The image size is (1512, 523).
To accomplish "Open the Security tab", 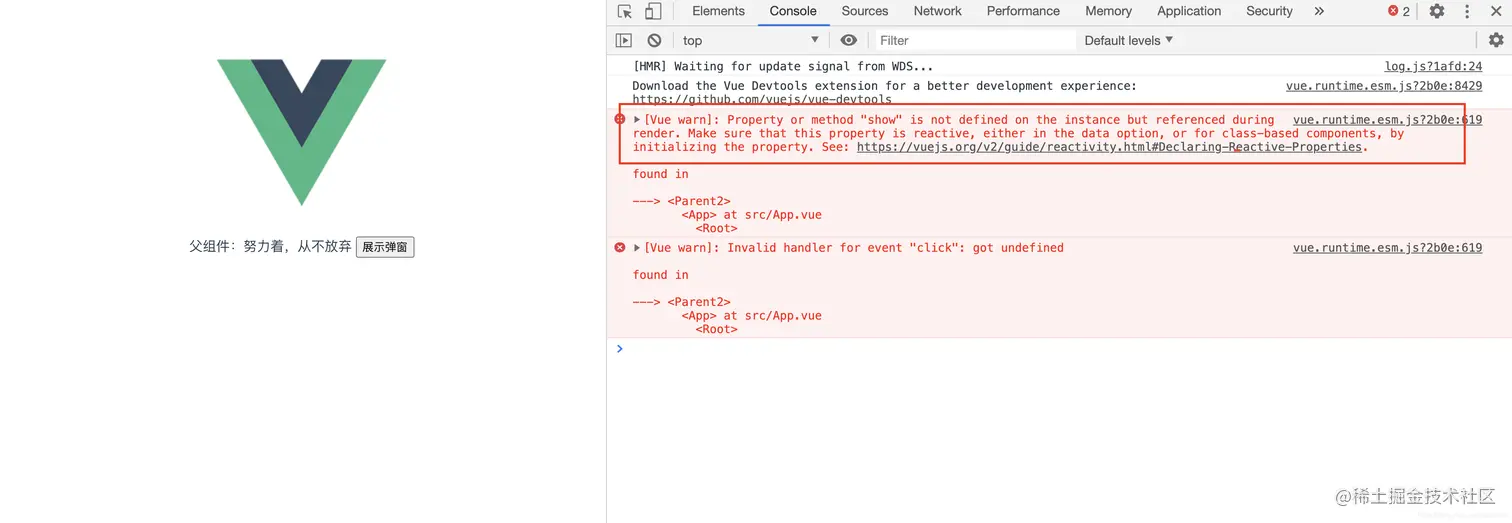I will (1269, 11).
